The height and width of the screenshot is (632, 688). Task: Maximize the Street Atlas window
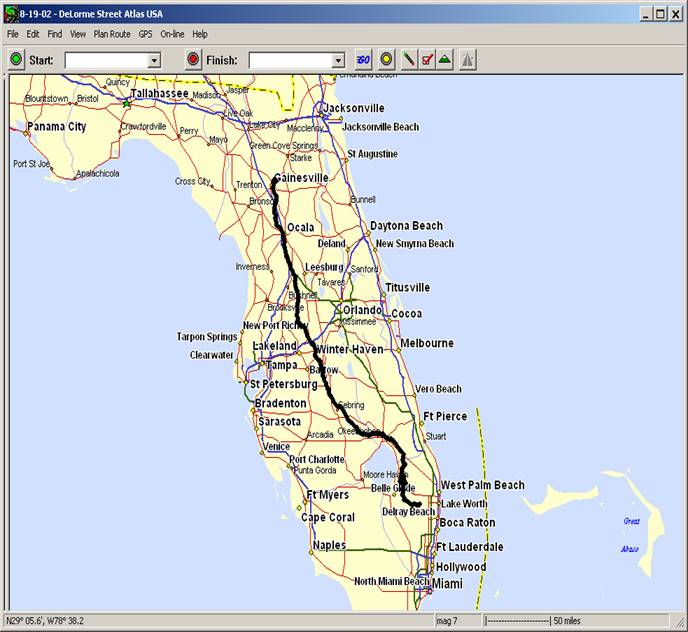[659, 14]
